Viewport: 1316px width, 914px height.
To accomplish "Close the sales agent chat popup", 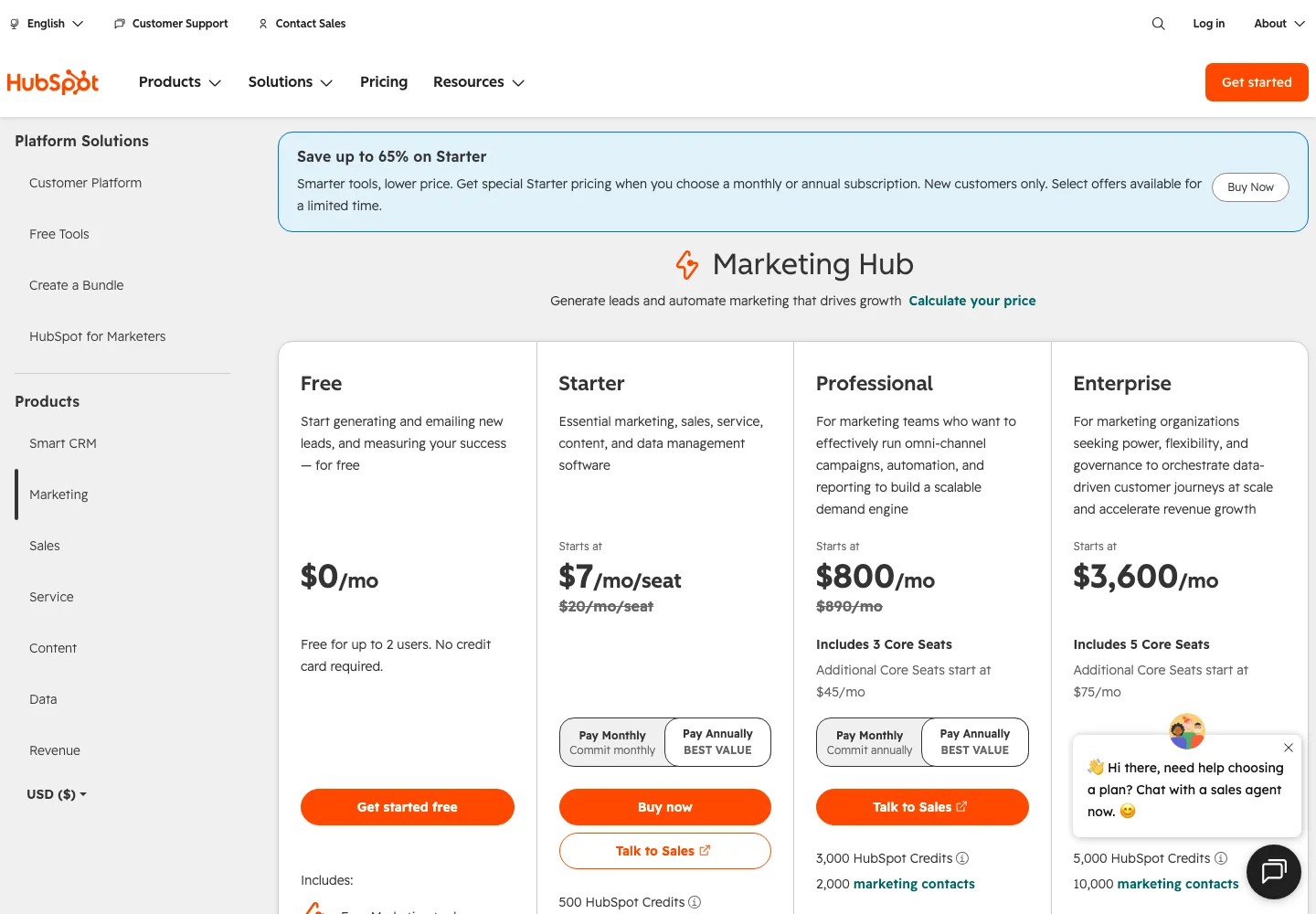I will point(1289,748).
